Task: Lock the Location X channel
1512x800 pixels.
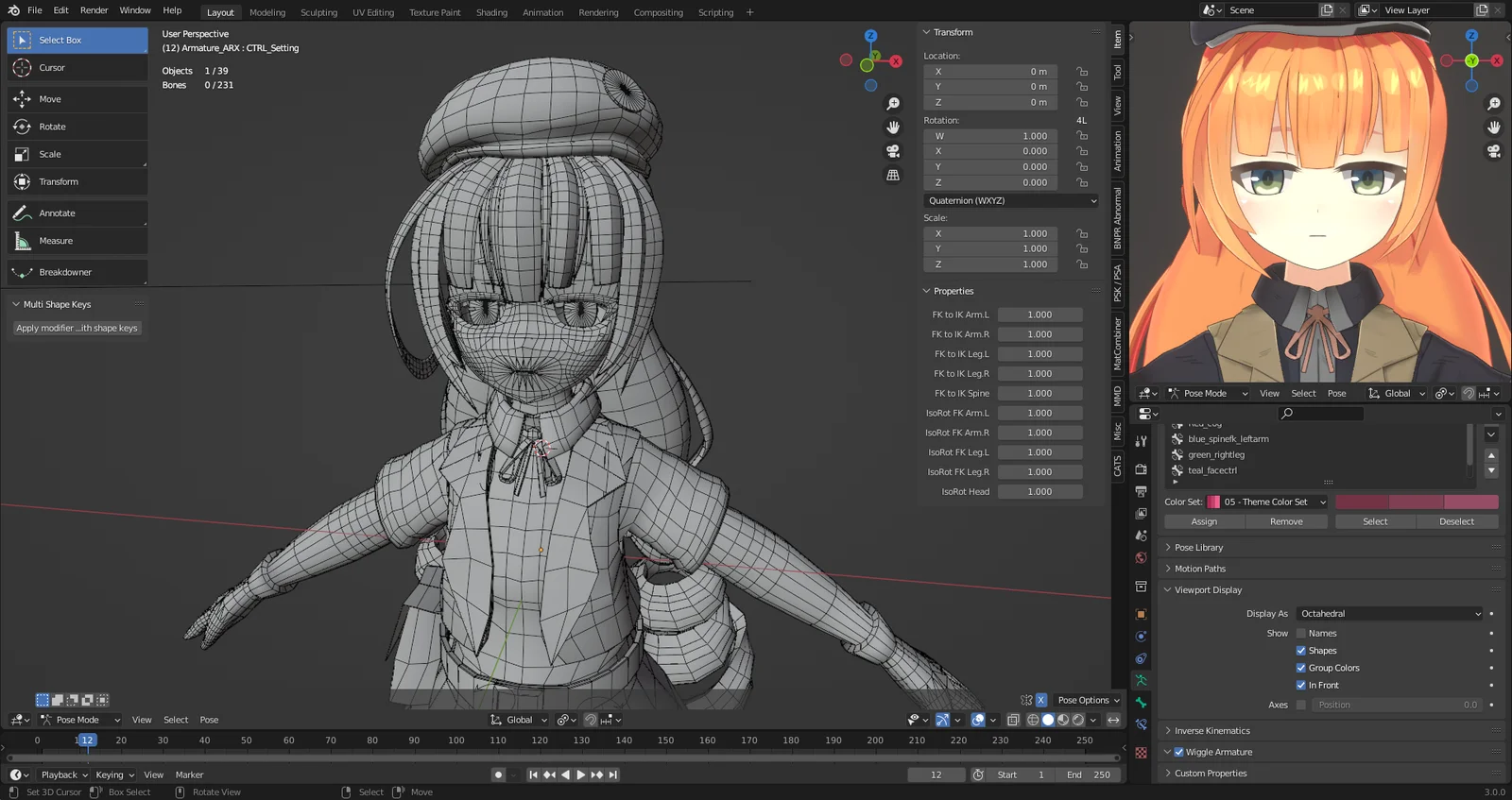Action: pos(1082,72)
